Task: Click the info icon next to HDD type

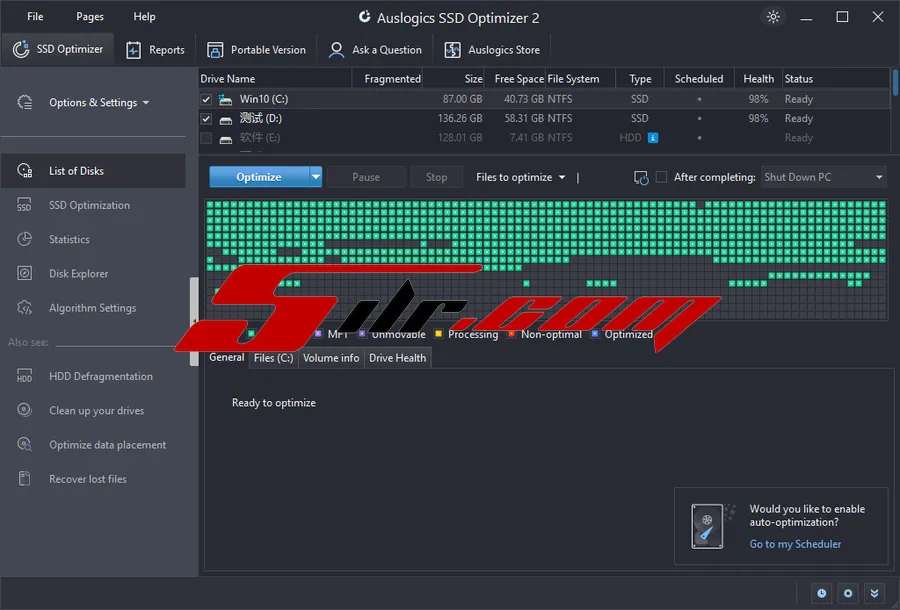Action: [x=653, y=138]
